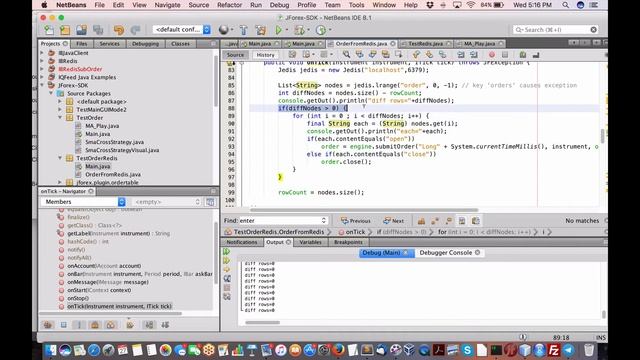The image size is (640, 360).
Task: Toggle the History view button
Action: (265, 55)
